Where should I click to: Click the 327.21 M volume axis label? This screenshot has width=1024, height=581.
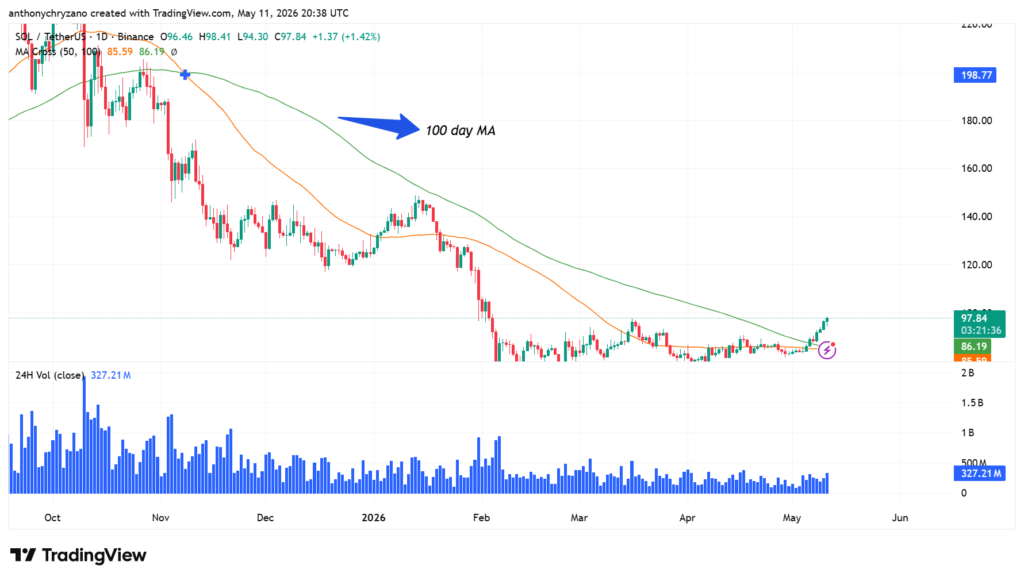pyautogui.click(x=980, y=473)
